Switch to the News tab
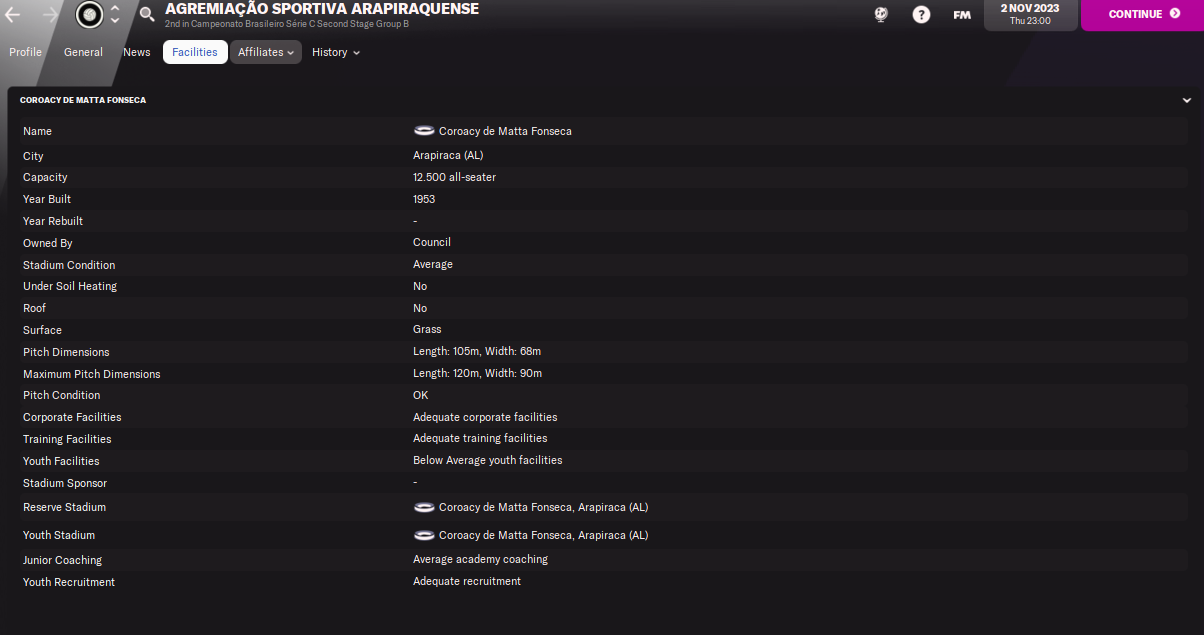This screenshot has width=1204, height=635. pos(137,52)
